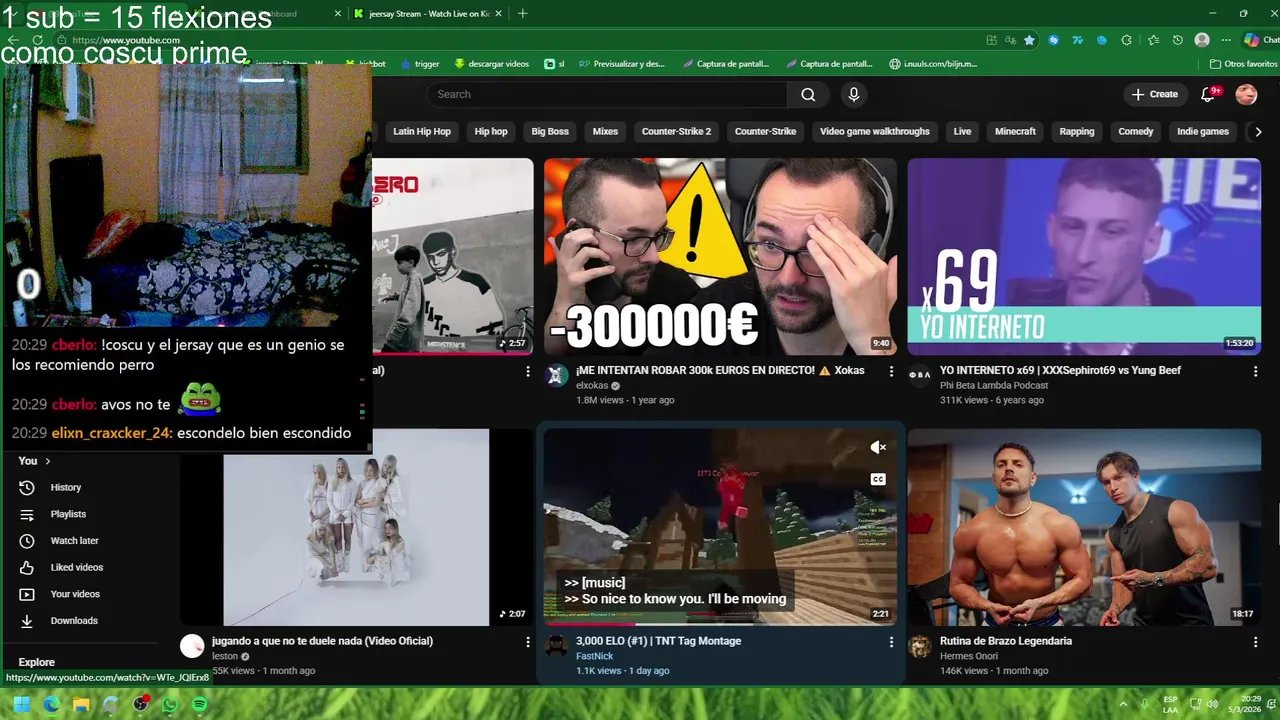
Task: Open the trigger bookmark
Action: (419, 64)
